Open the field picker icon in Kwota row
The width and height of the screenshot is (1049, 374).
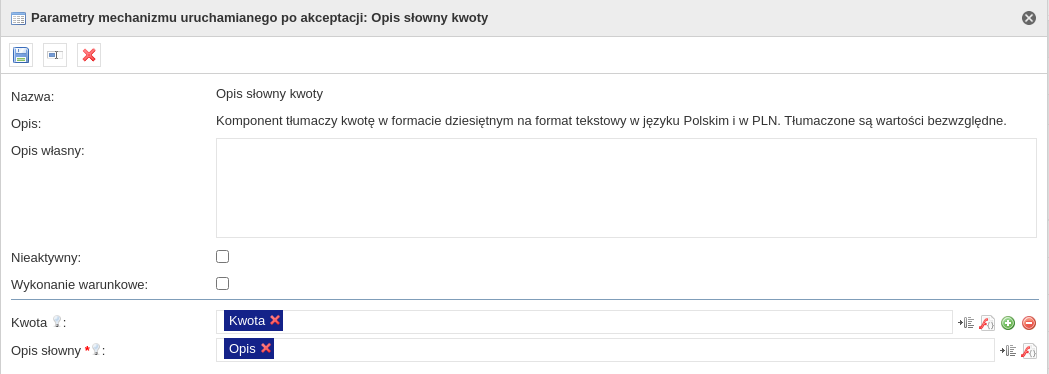[965, 323]
